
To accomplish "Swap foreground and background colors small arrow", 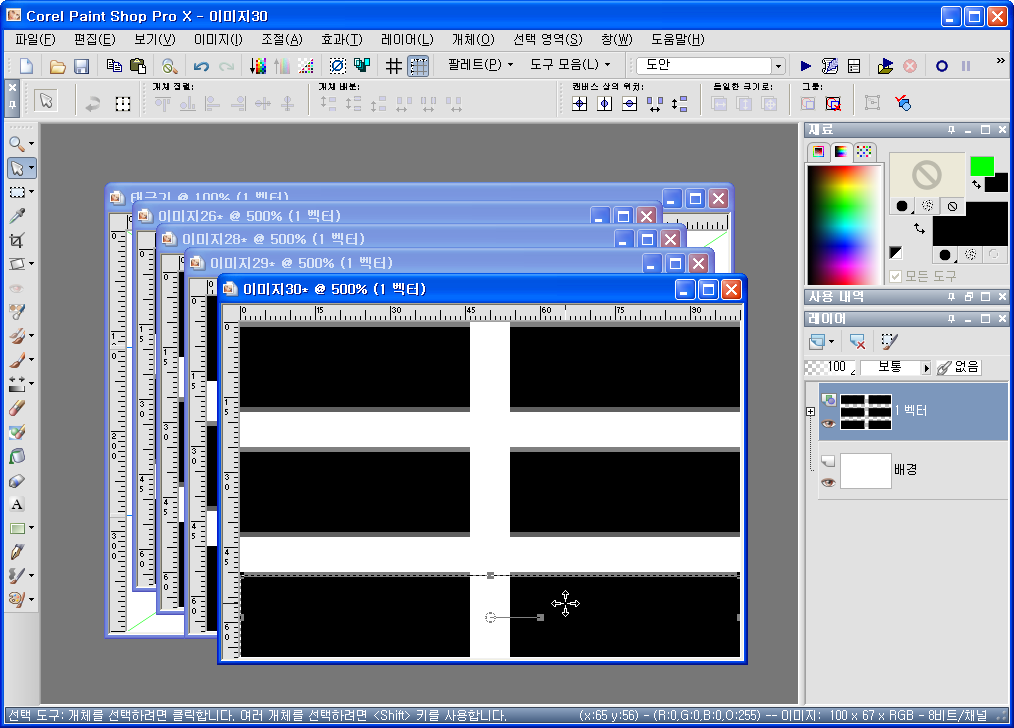I will coord(976,185).
